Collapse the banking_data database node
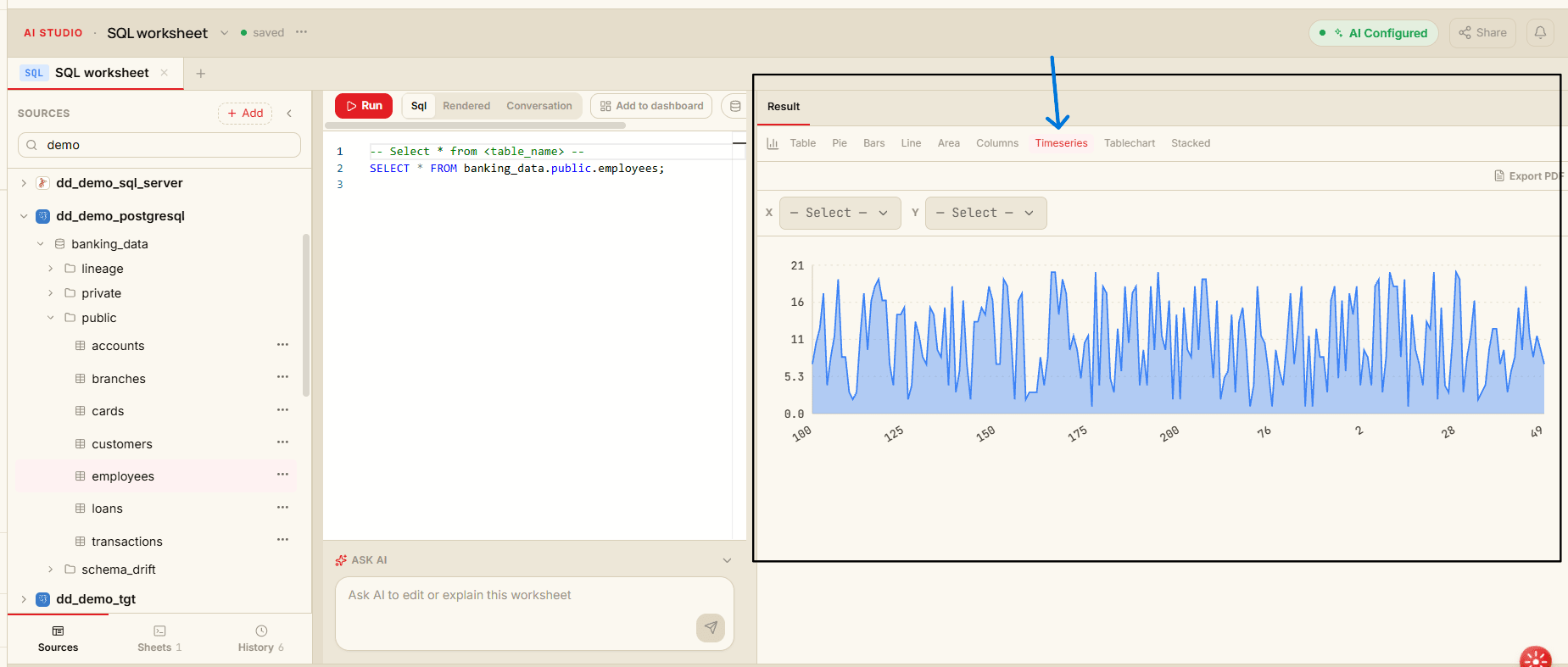 pyautogui.click(x=40, y=244)
